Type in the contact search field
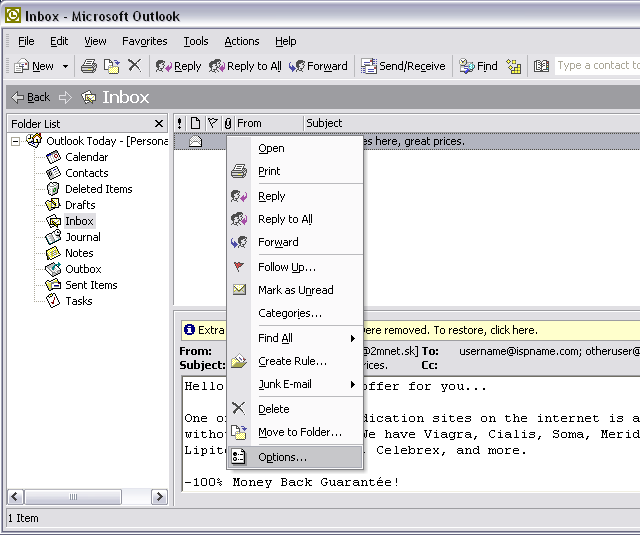 [x=597, y=66]
